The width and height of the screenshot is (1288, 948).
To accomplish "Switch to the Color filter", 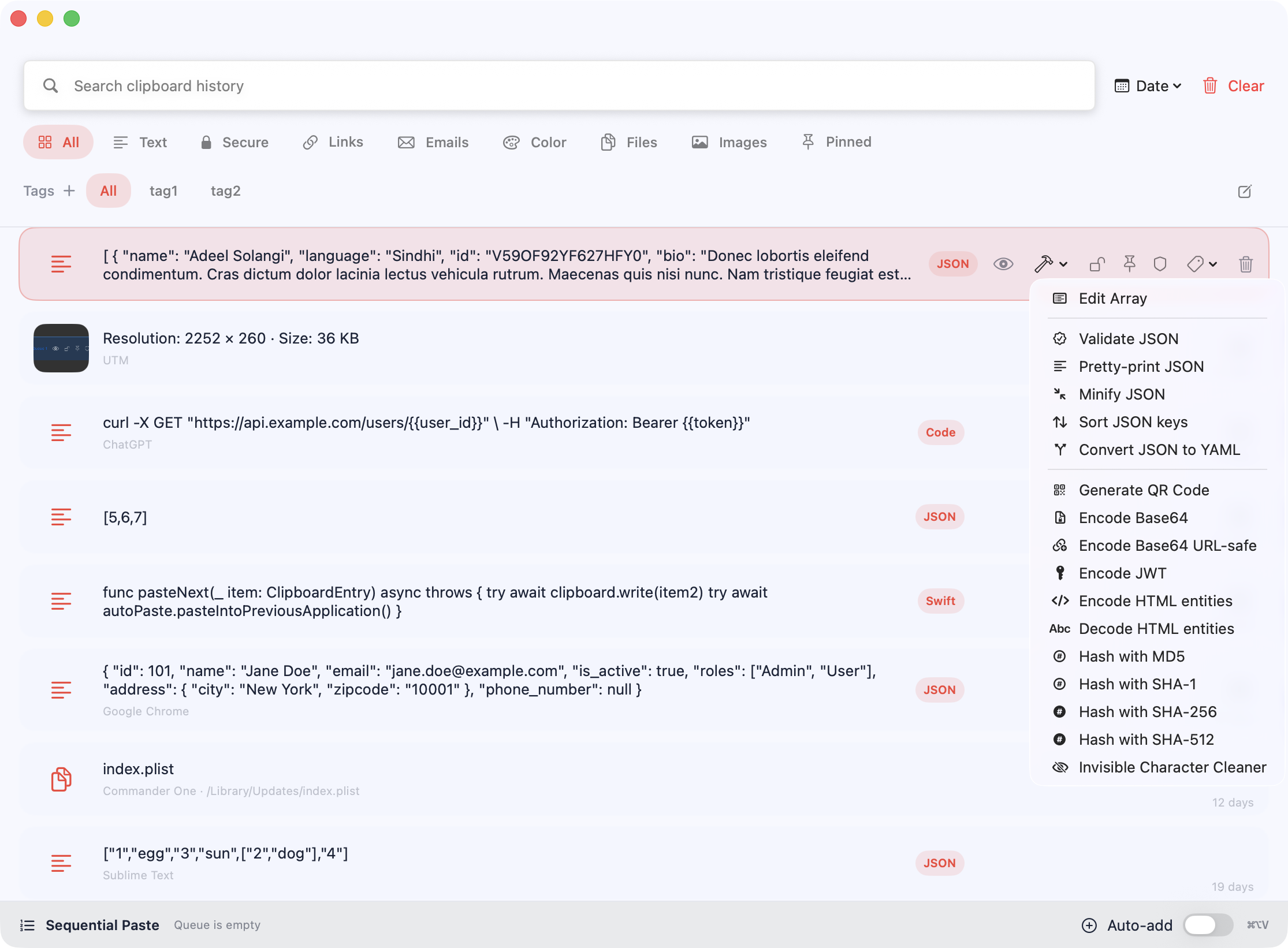I will coord(535,142).
